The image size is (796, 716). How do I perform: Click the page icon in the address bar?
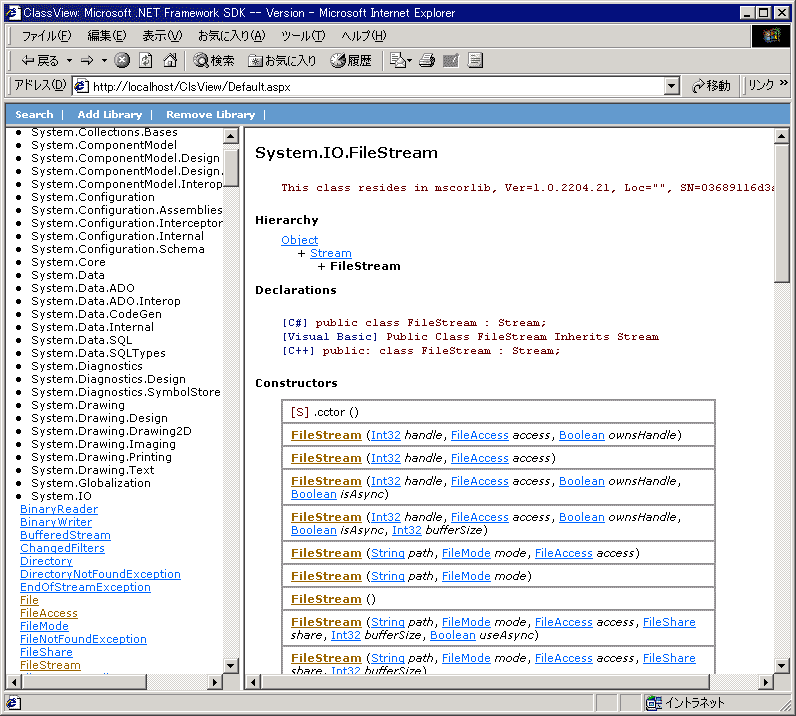pos(81,86)
